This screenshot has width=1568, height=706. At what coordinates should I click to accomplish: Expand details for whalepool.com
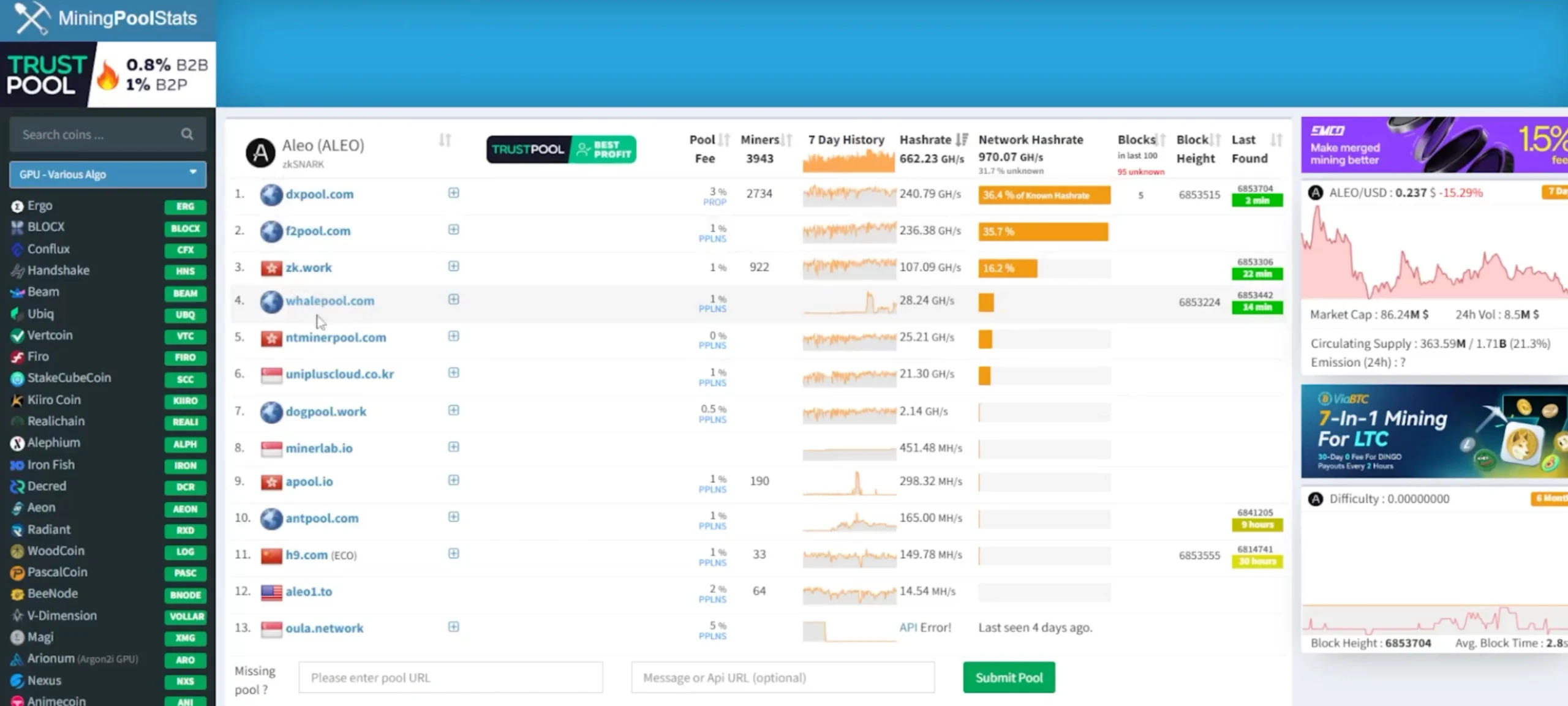point(453,299)
